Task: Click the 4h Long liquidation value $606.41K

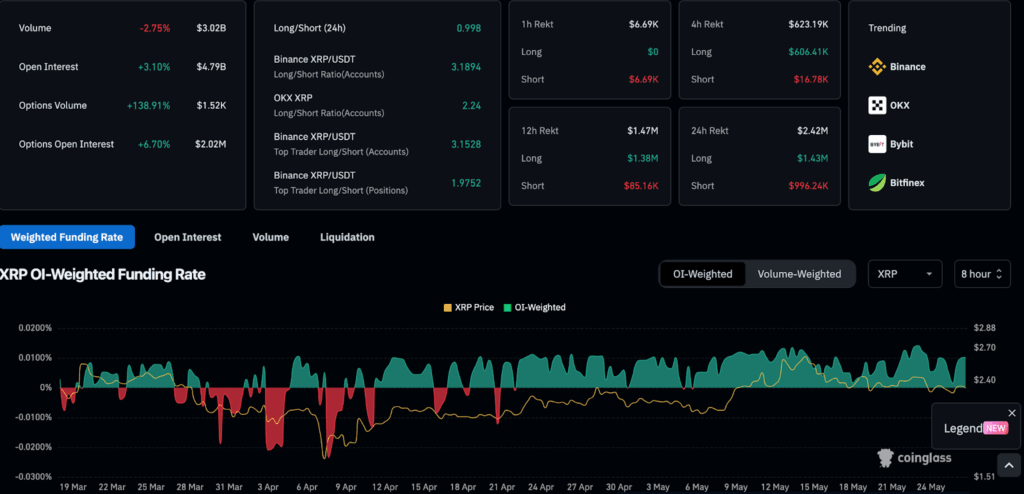Action: (x=808, y=52)
